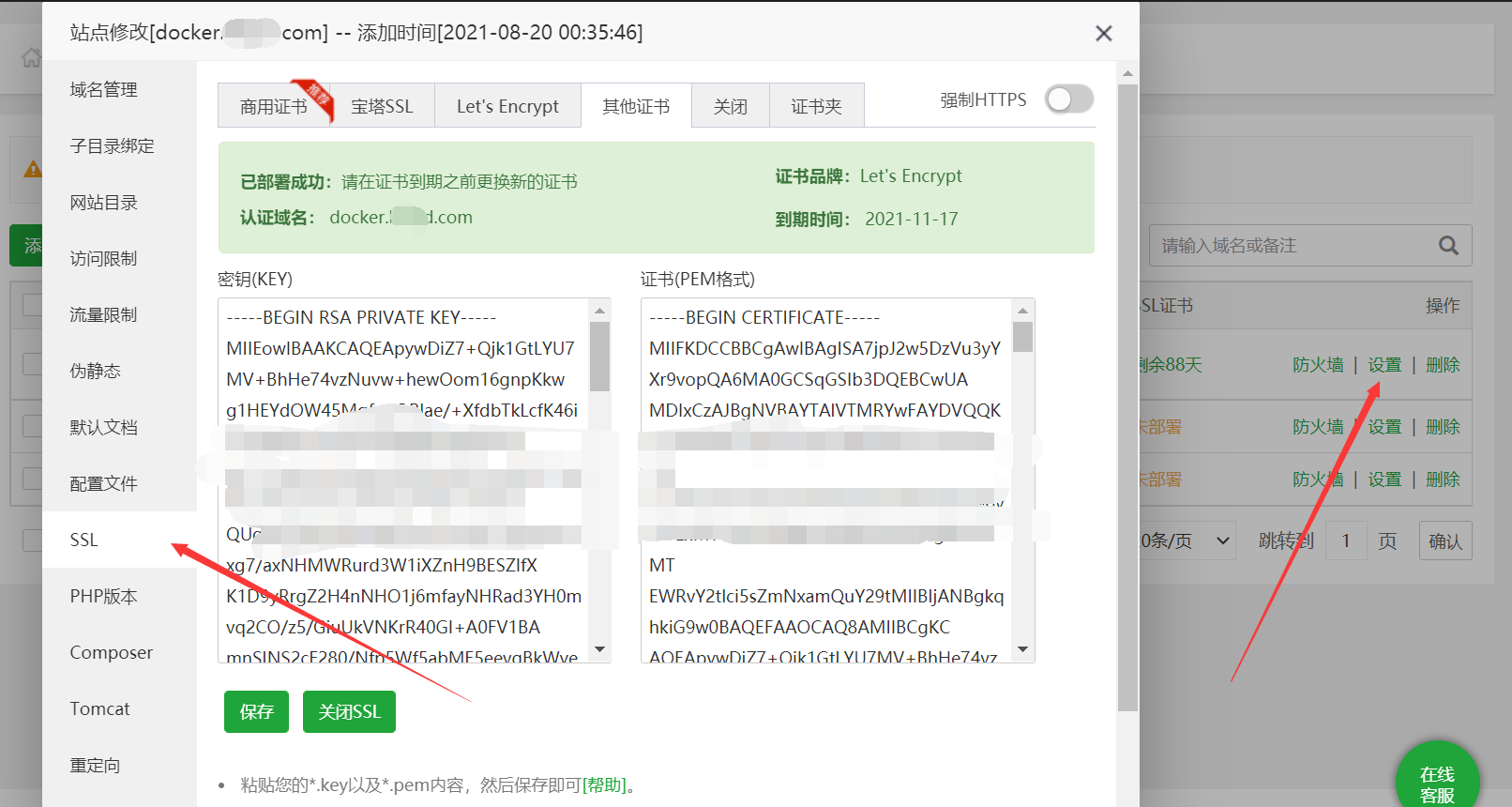Click 删除 in the 剩余88天 row
The image size is (1512, 807).
coord(1443,365)
